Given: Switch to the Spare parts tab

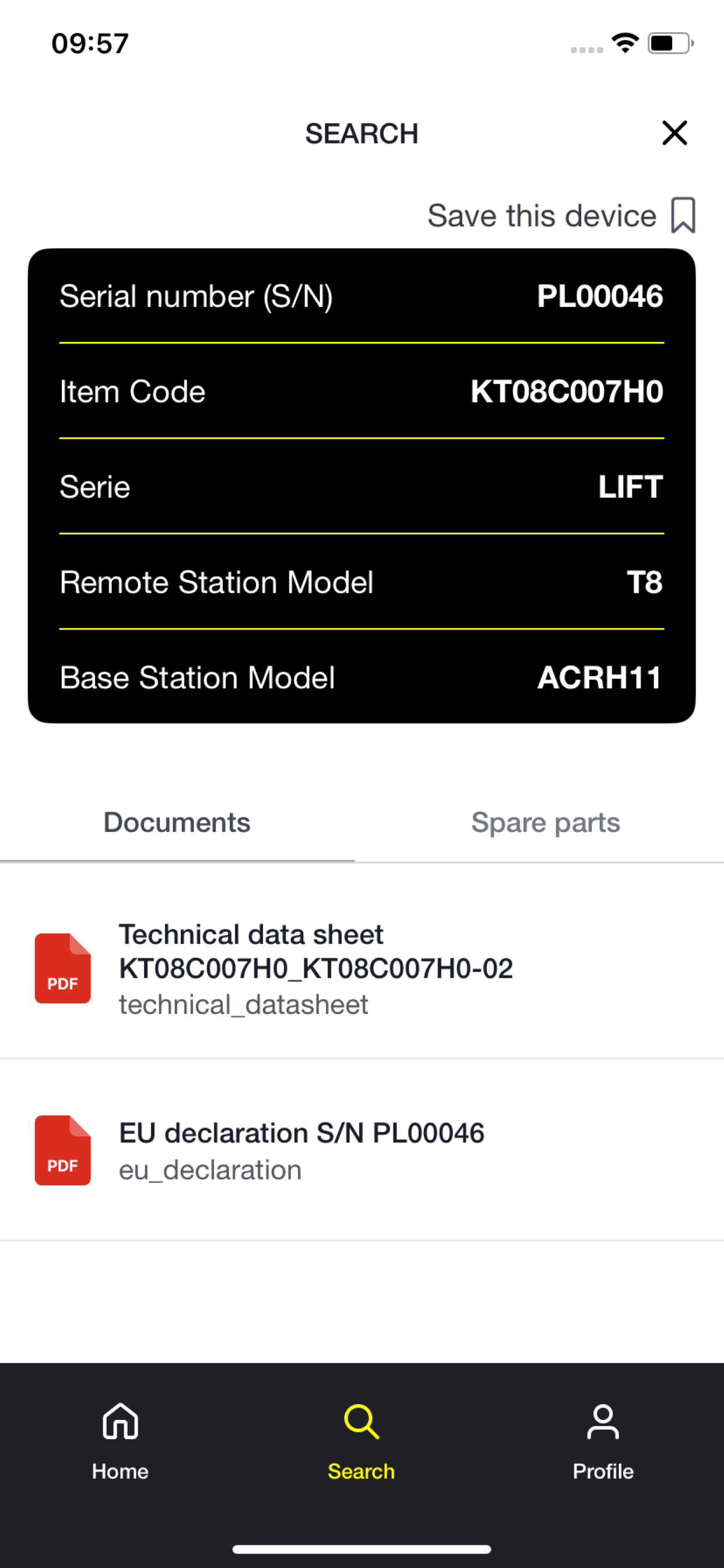Looking at the screenshot, I should (545, 822).
